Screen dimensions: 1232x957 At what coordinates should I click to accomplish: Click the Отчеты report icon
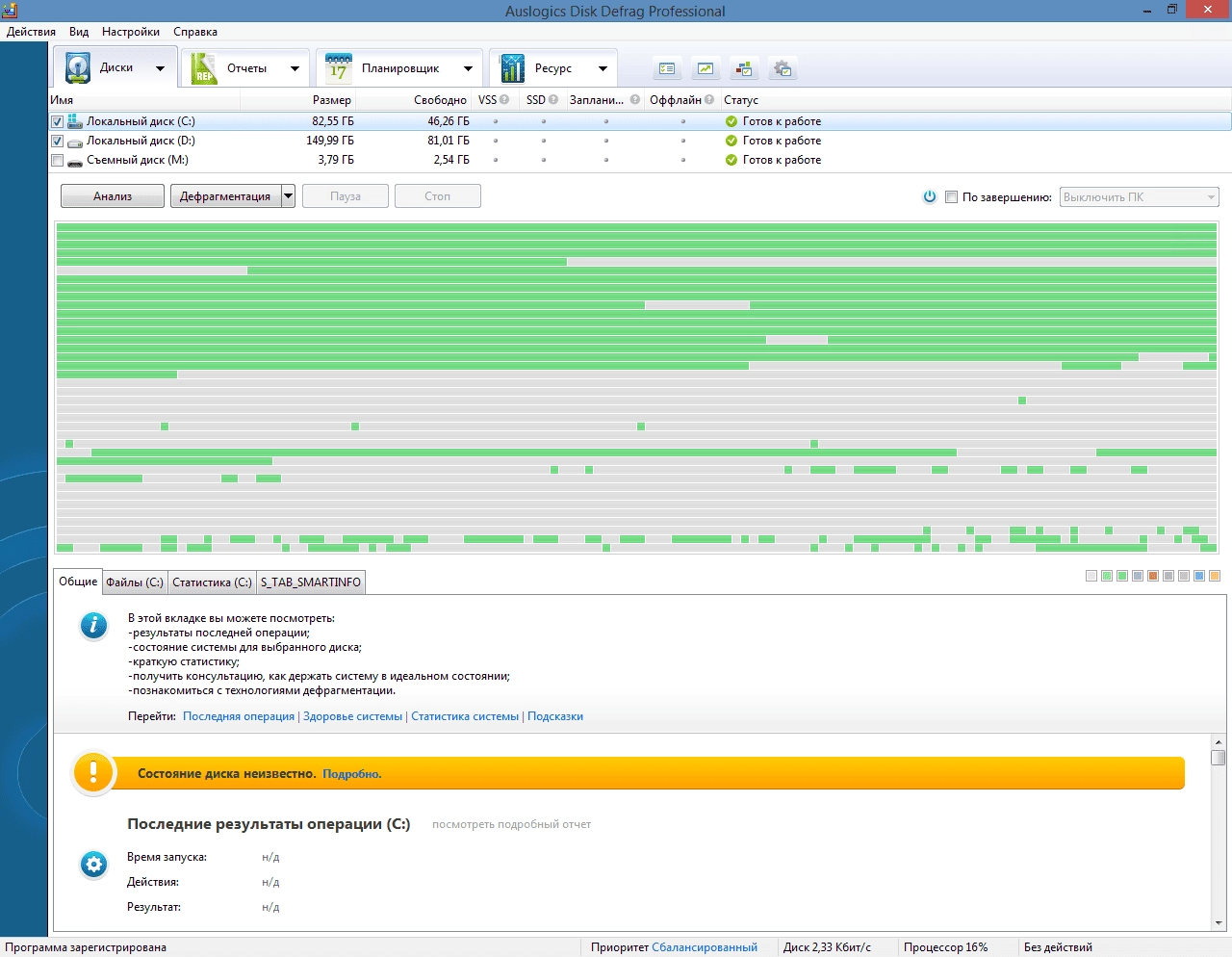(x=204, y=68)
